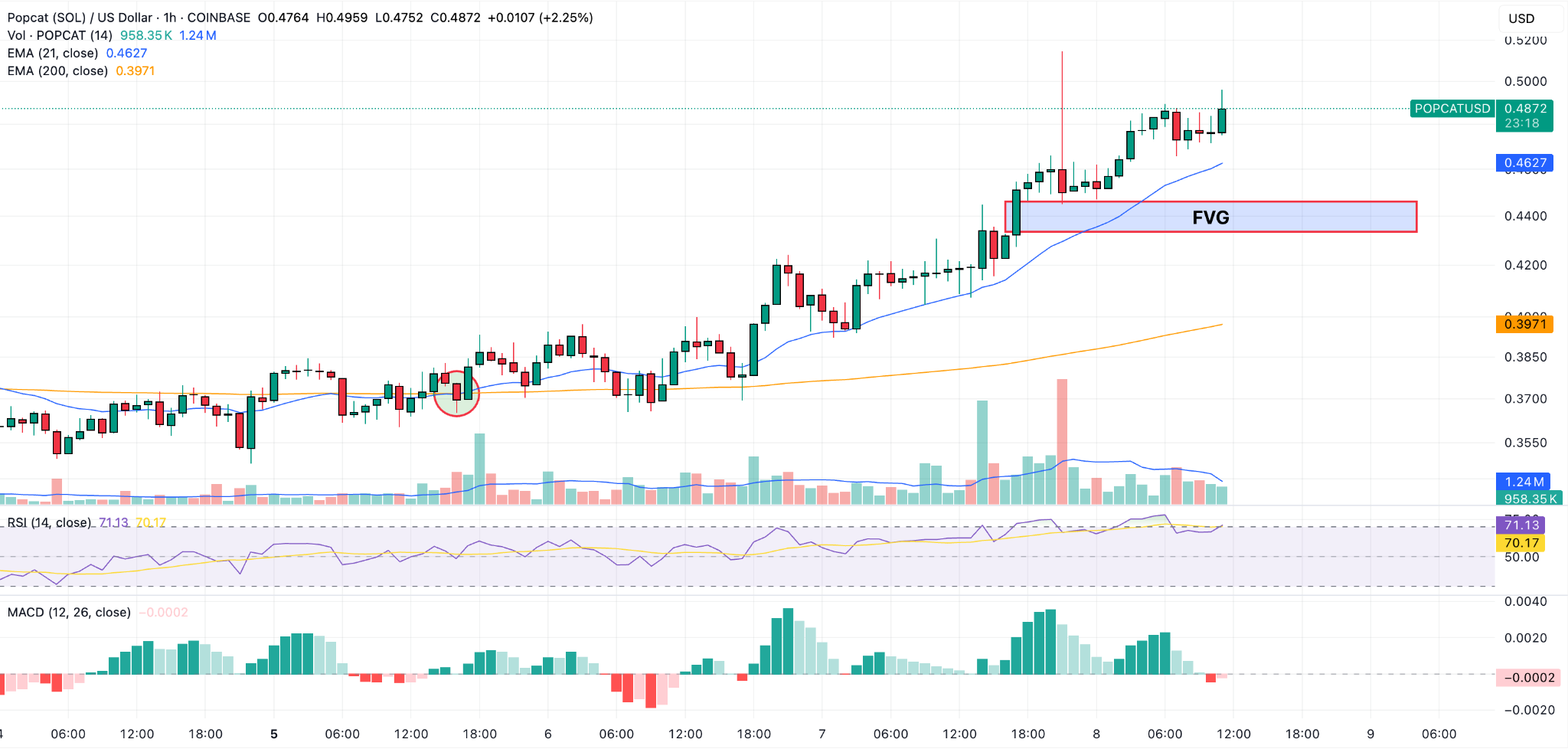
Task: Click the purple 71.13 RSI axis tag
Action: (1521, 525)
